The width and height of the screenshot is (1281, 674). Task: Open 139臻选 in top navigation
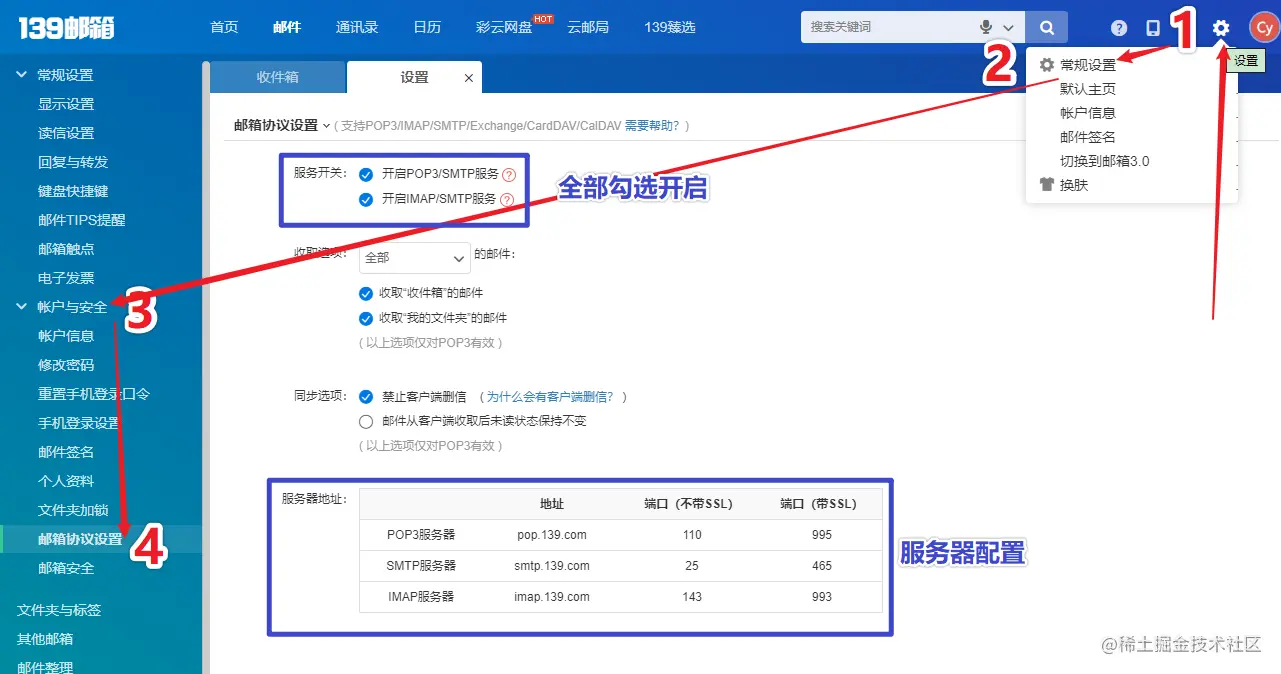(x=670, y=27)
